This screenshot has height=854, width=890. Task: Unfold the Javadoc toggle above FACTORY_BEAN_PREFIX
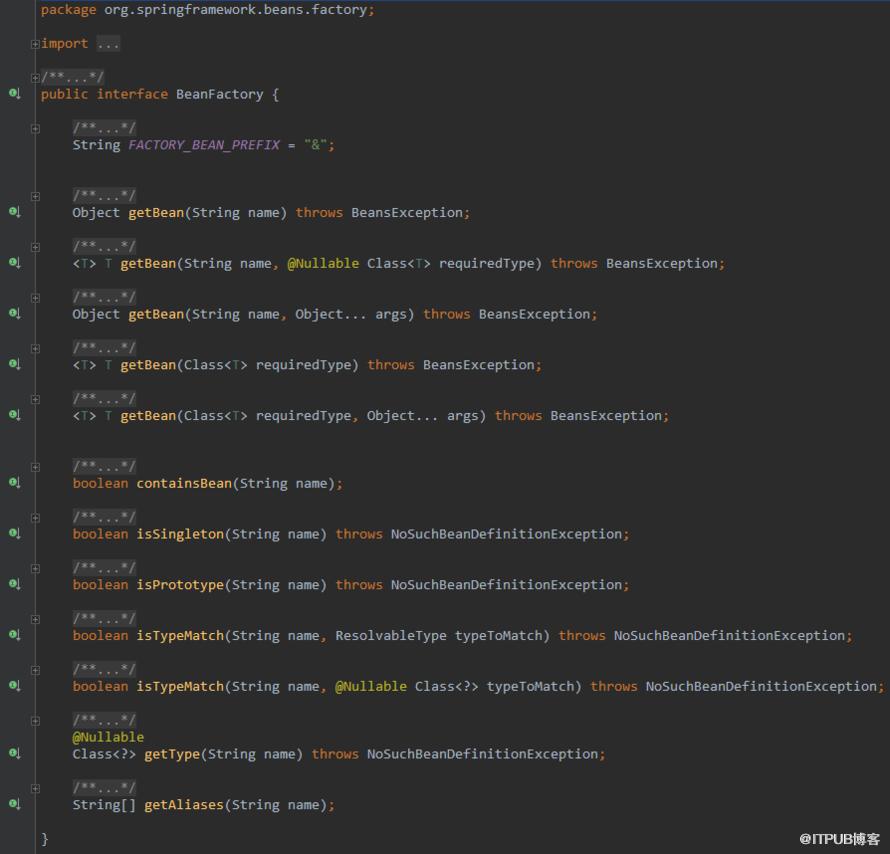pos(35,129)
